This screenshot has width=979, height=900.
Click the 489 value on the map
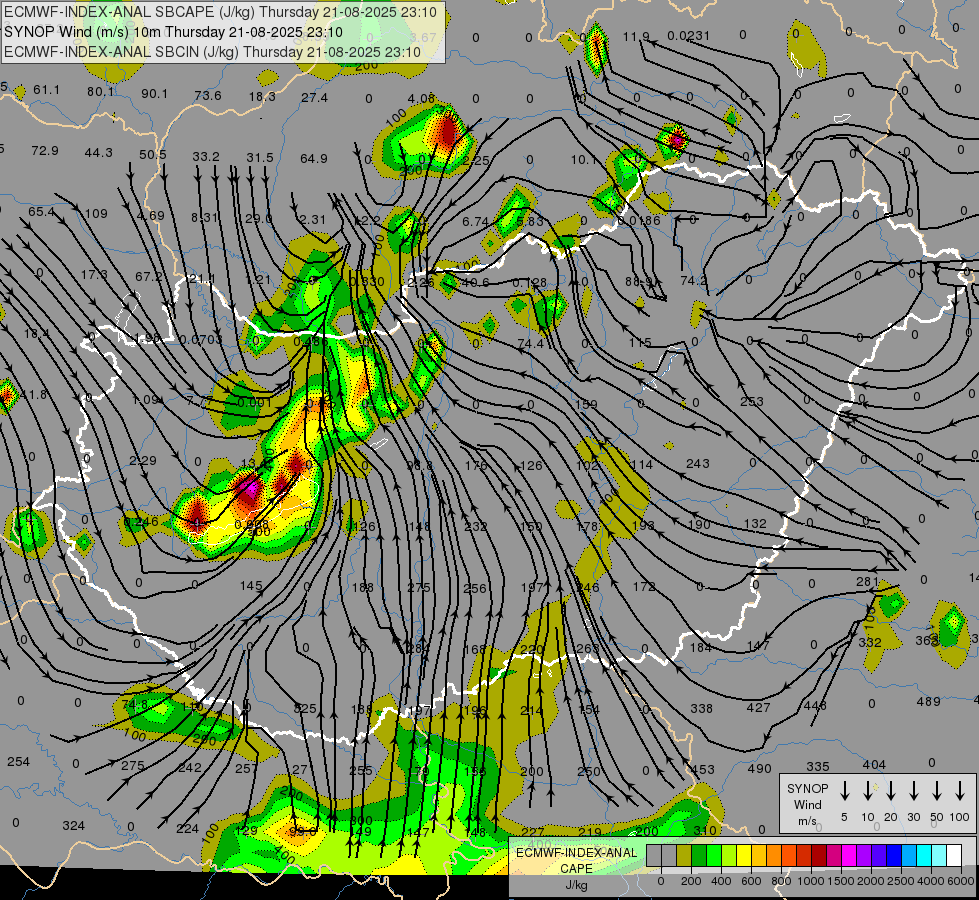coord(928,701)
